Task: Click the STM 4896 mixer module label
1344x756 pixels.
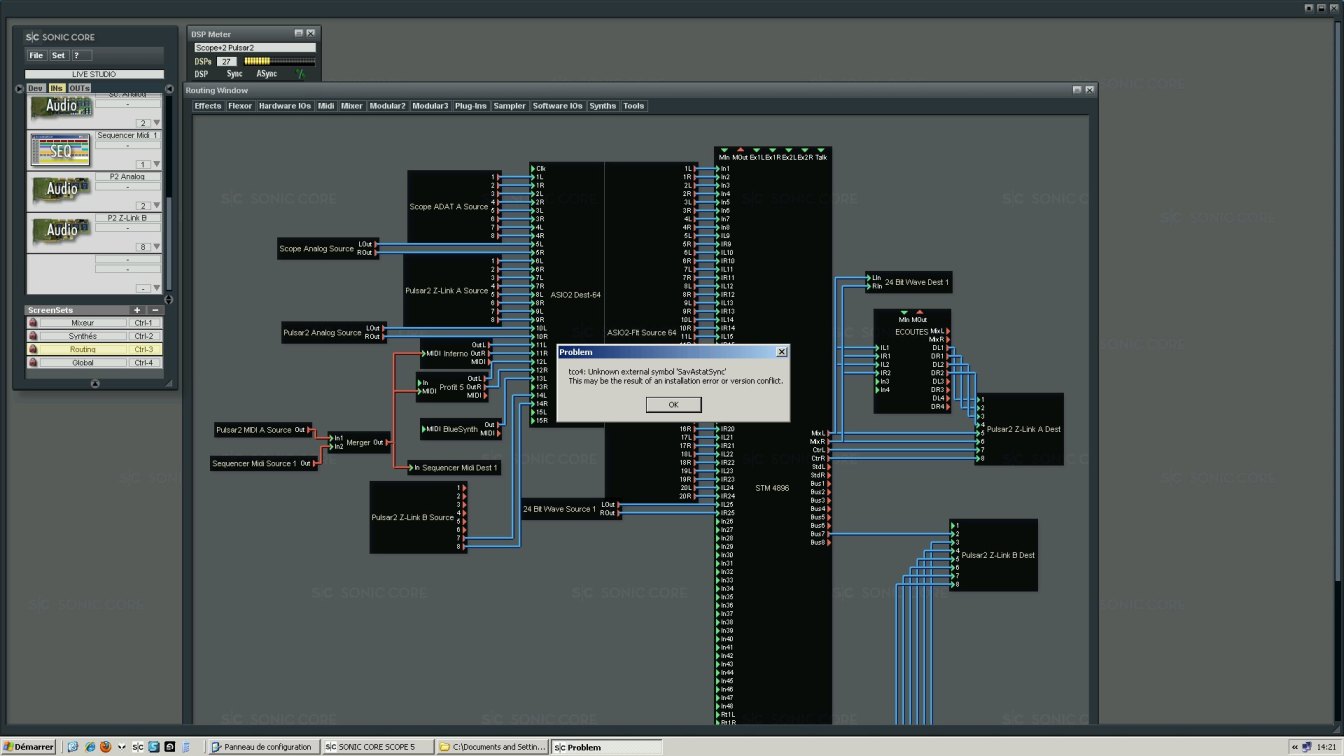Action: click(x=772, y=489)
